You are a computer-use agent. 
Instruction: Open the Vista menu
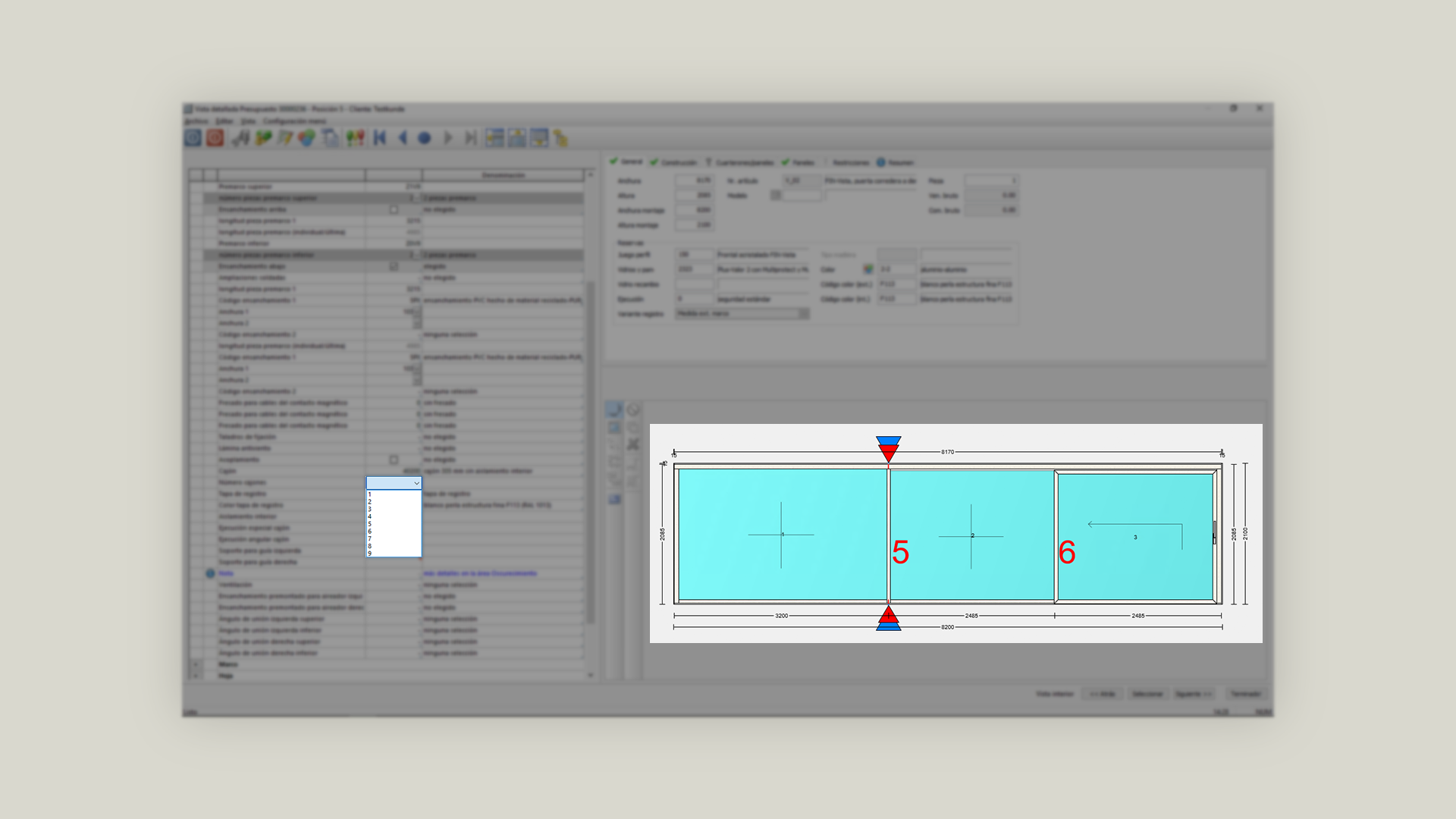click(248, 121)
